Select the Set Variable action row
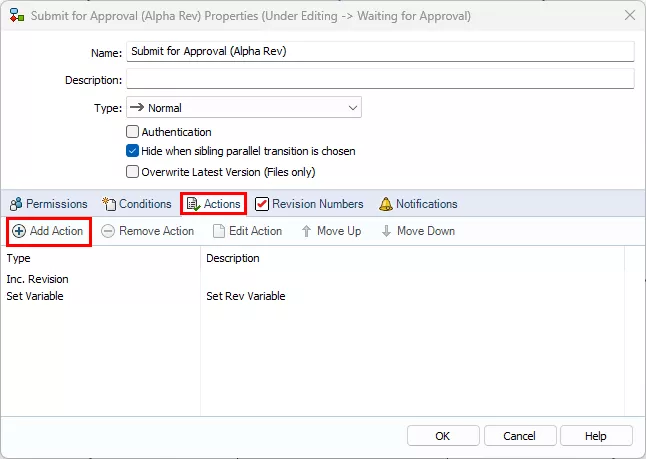The width and height of the screenshot is (646, 459). [x=35, y=296]
